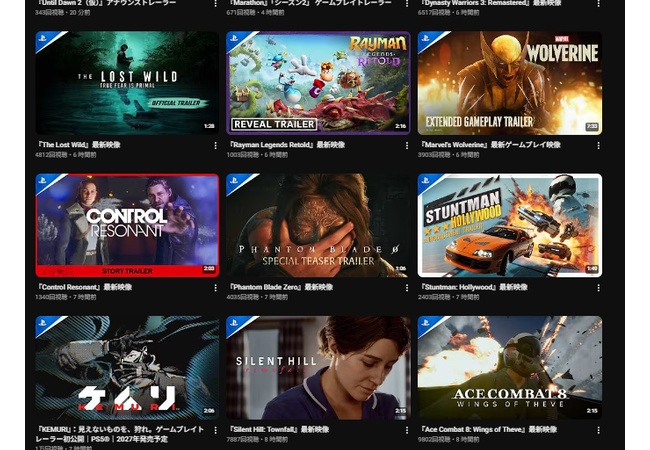Open Ace Combat 8 Wings of Theve thumbnail
This screenshot has height=450, width=650.
pos(510,368)
